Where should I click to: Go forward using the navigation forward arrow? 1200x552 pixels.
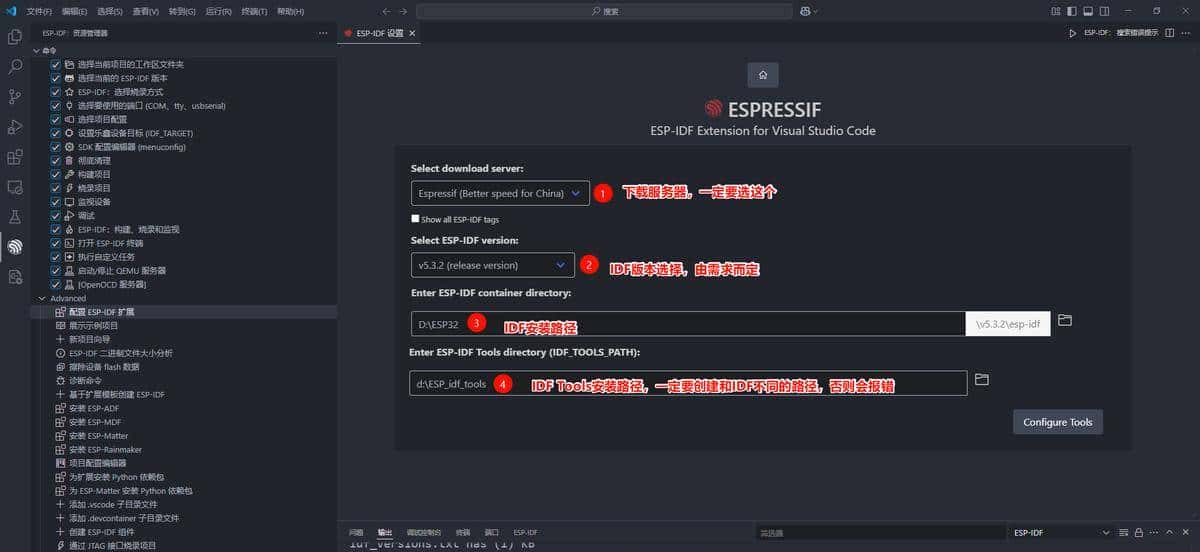pyautogui.click(x=403, y=11)
